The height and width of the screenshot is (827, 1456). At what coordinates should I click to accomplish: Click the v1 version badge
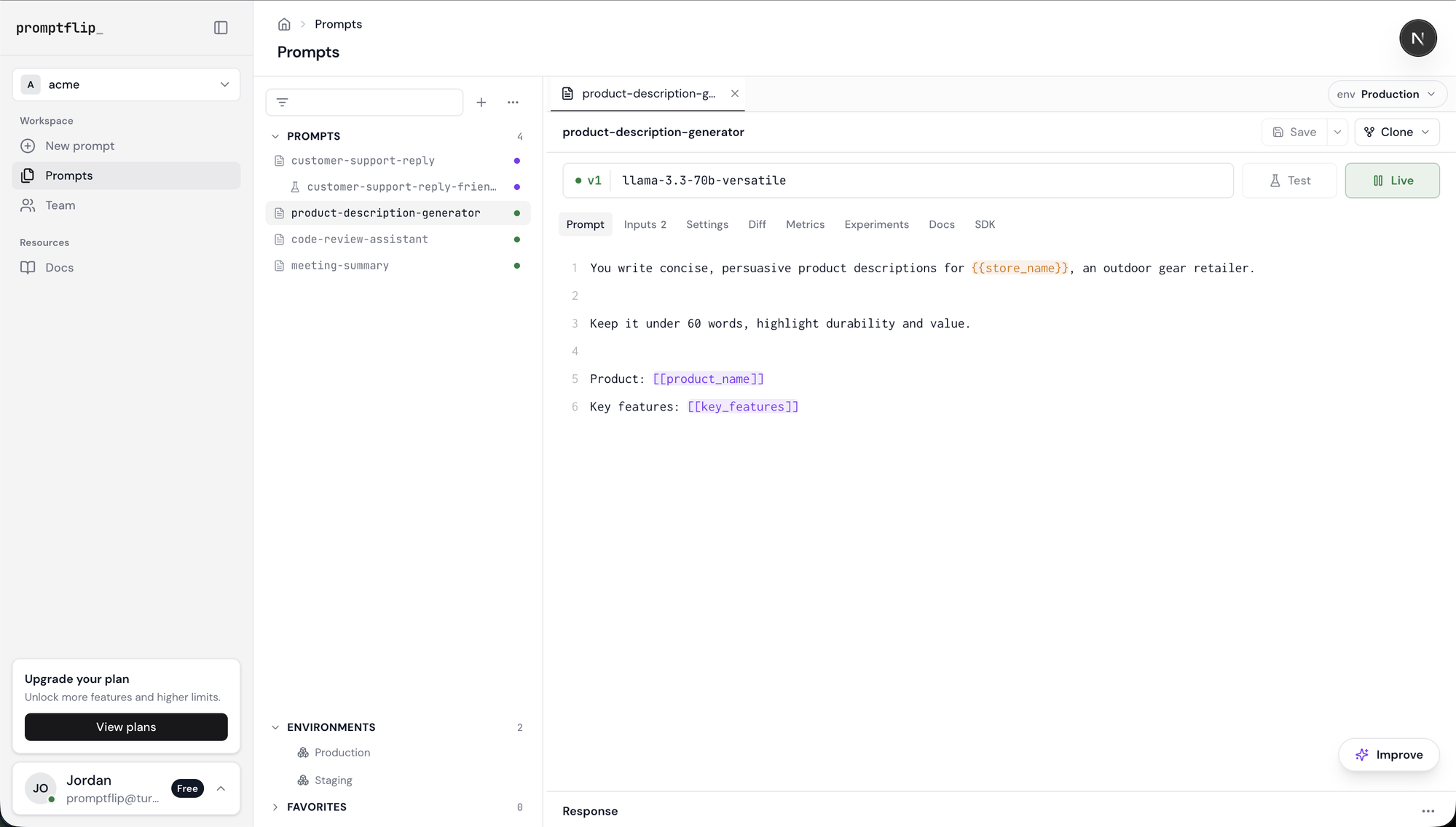click(589, 181)
